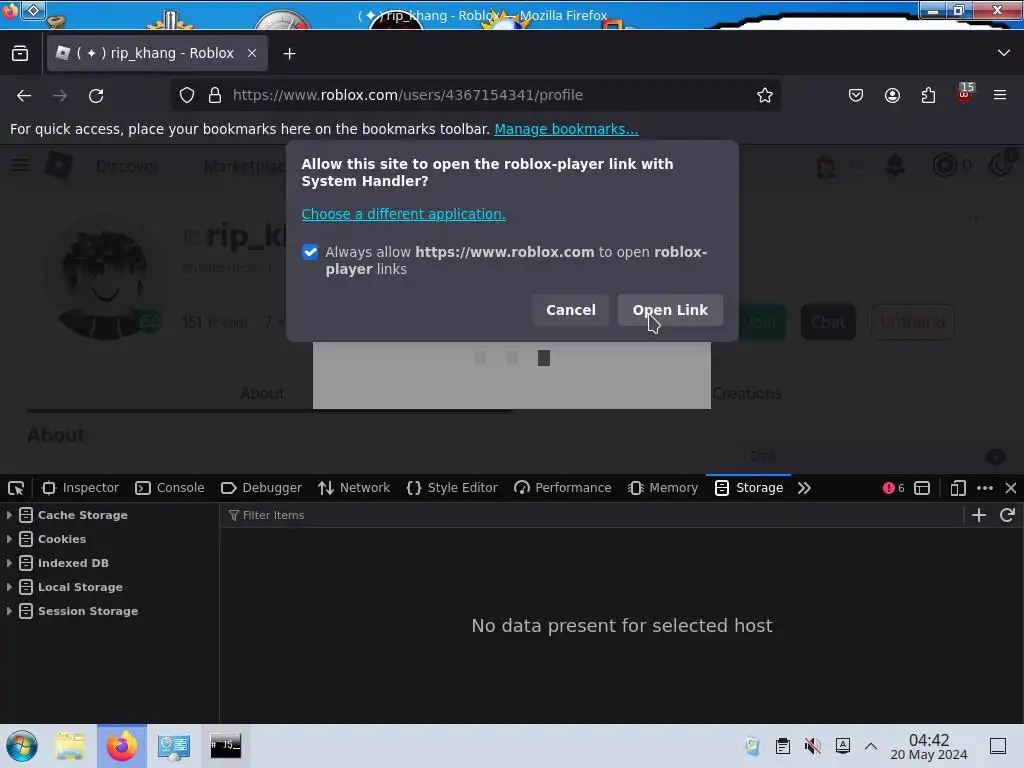This screenshot has width=1024, height=768.
Task: Select the rip_khang - Roblox tab
Action: point(157,53)
